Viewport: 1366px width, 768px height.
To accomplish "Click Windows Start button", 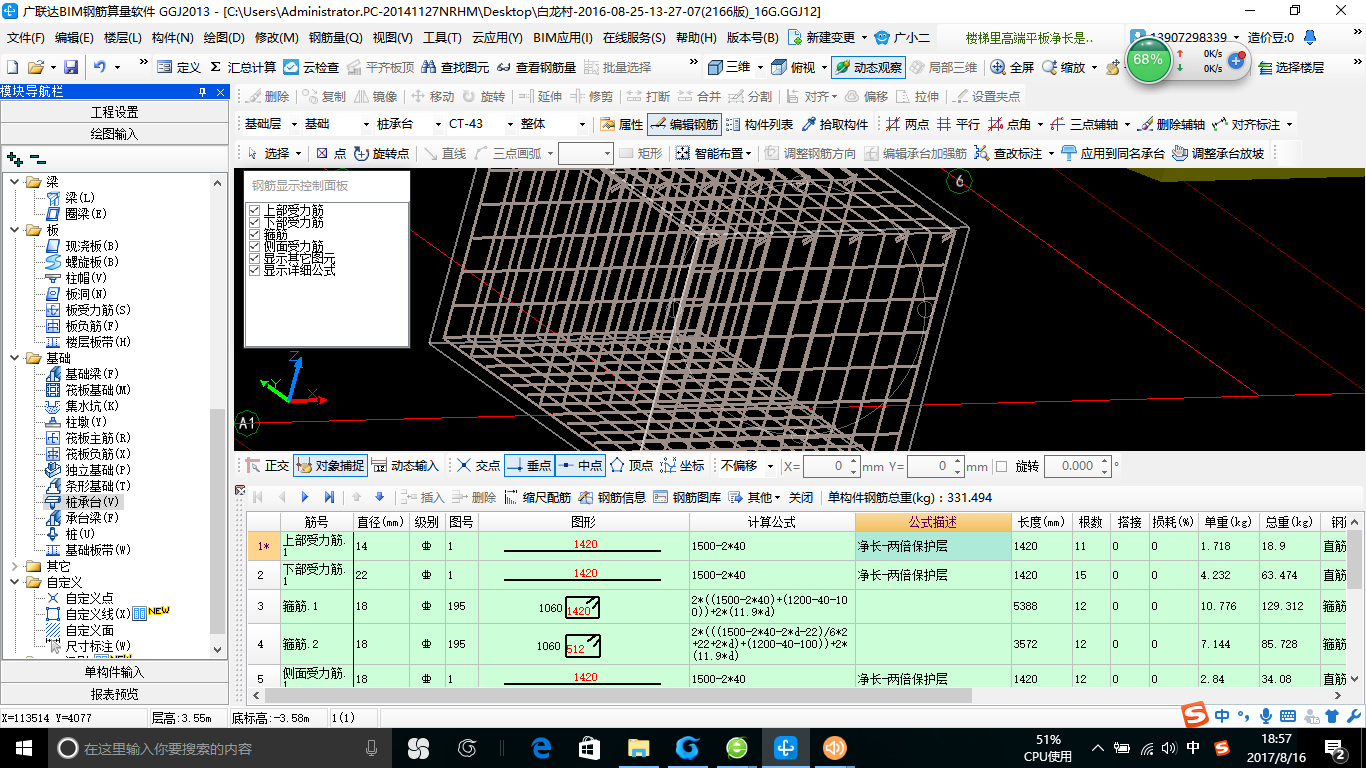I will (22, 747).
